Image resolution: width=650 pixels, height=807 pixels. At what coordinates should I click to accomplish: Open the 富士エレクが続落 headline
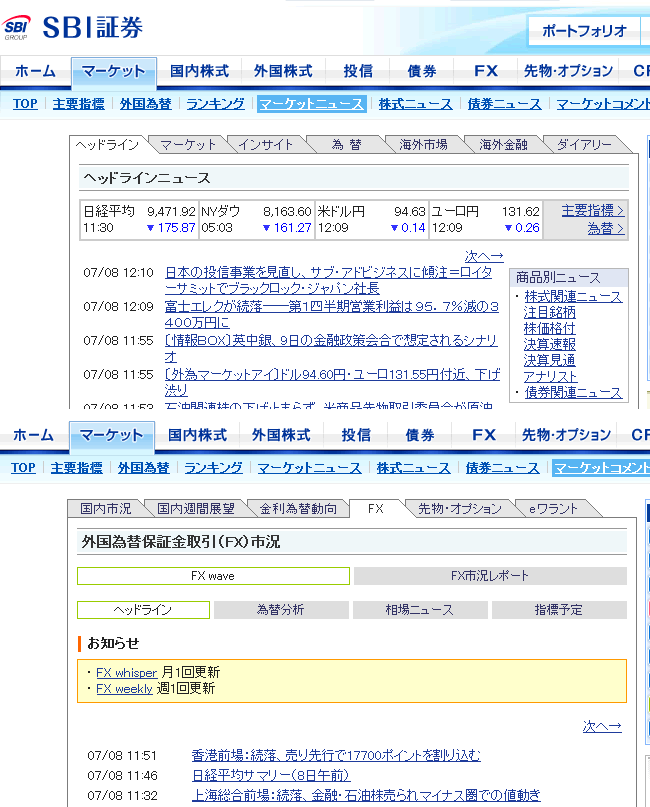coord(331,314)
